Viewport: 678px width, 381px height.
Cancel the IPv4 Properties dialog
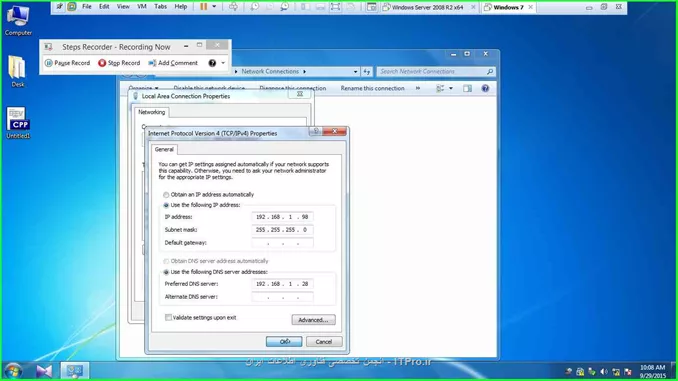click(324, 342)
